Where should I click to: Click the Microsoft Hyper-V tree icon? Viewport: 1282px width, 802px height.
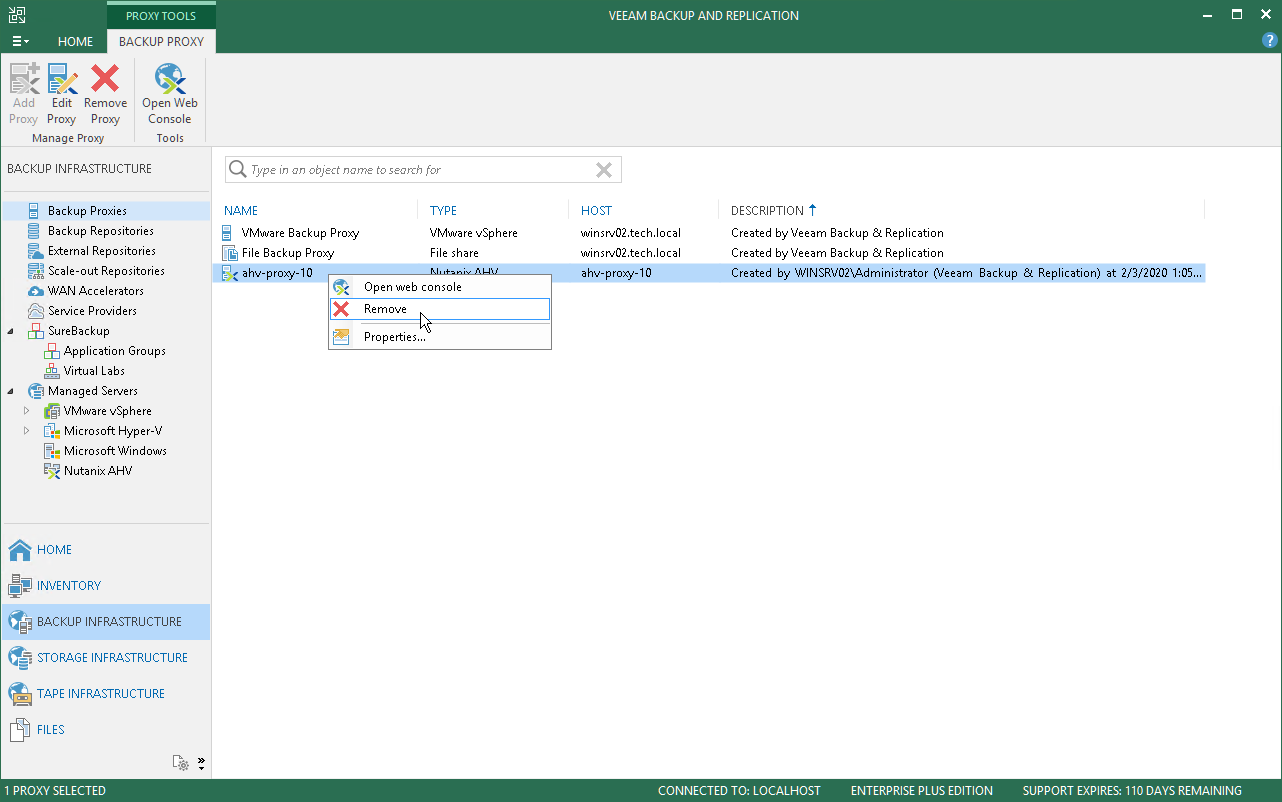pos(52,431)
